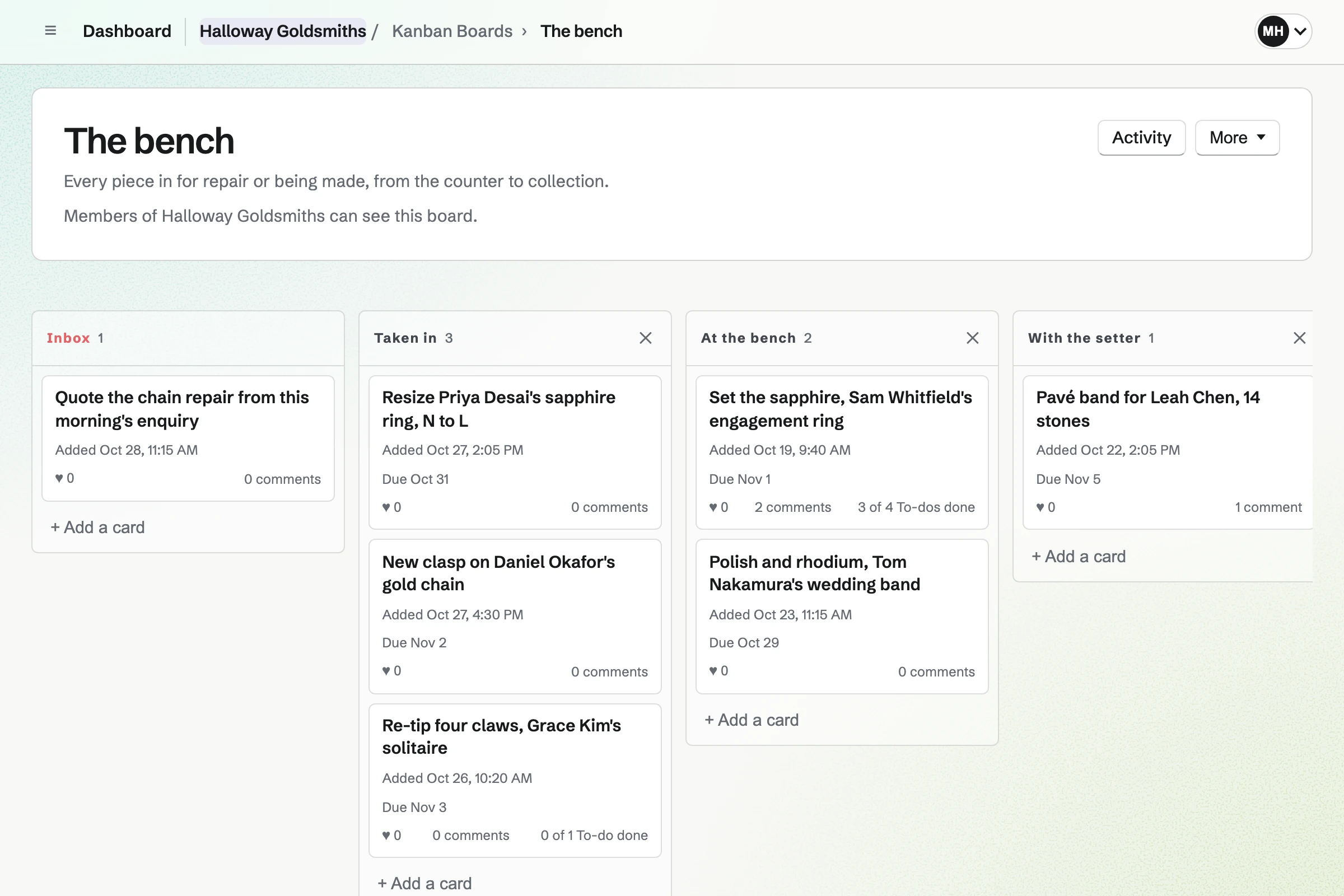Open Set the sapphire, Sam Whitfield's card
This screenshot has width=1344, height=896.
[840, 409]
